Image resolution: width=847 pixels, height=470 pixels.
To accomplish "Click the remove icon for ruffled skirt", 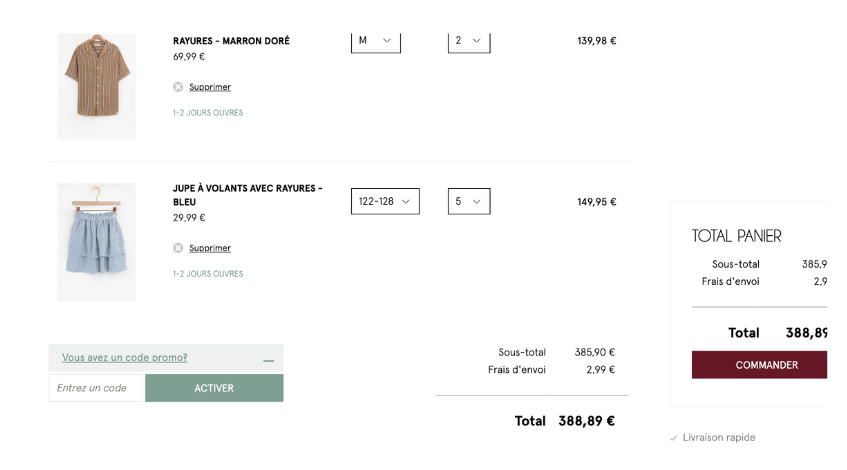I will click(x=178, y=248).
